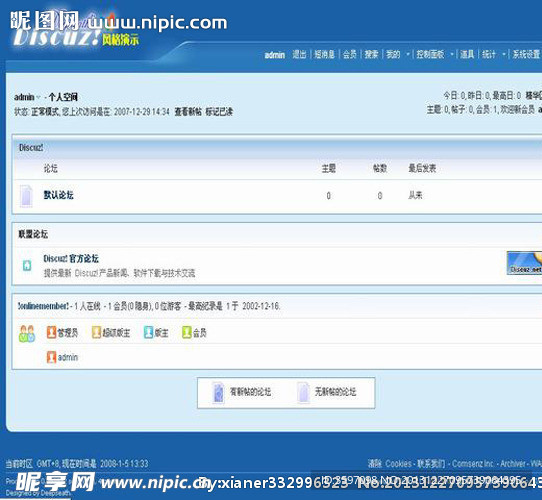Click the Discuz! 官方论坛 home icon
542x500 pixels.
coord(27,265)
